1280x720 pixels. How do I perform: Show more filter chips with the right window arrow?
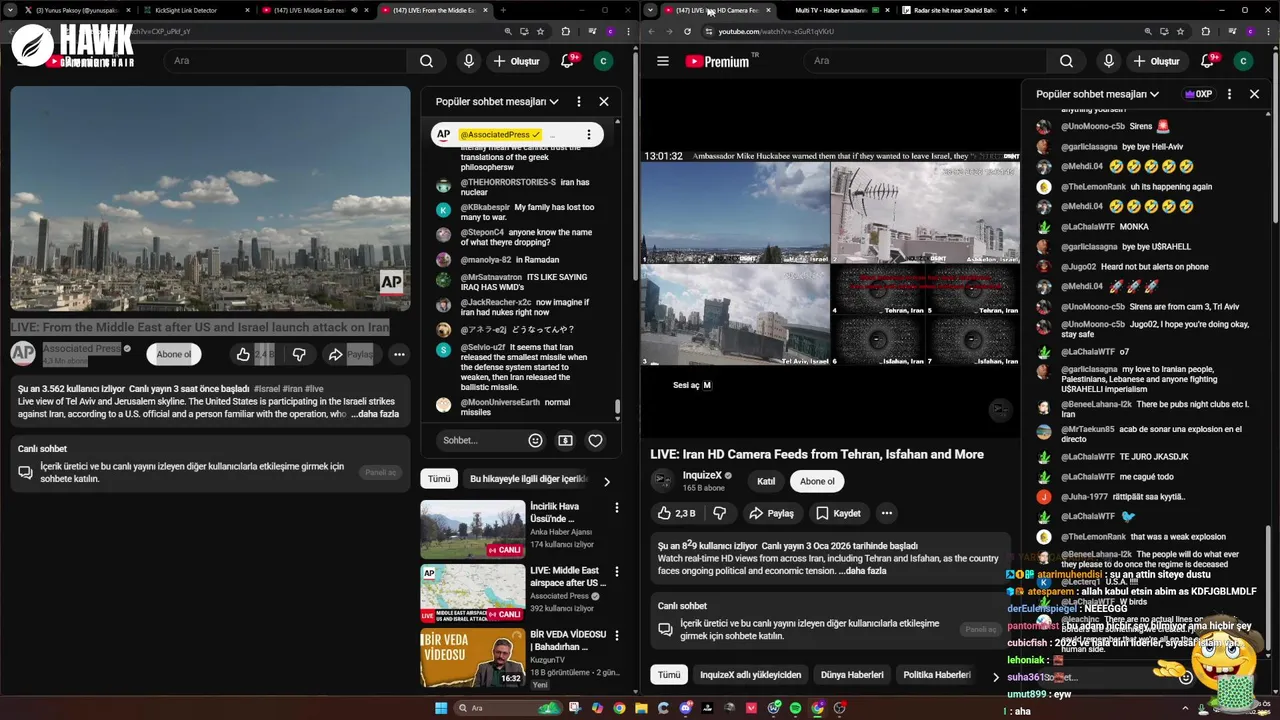tap(995, 677)
